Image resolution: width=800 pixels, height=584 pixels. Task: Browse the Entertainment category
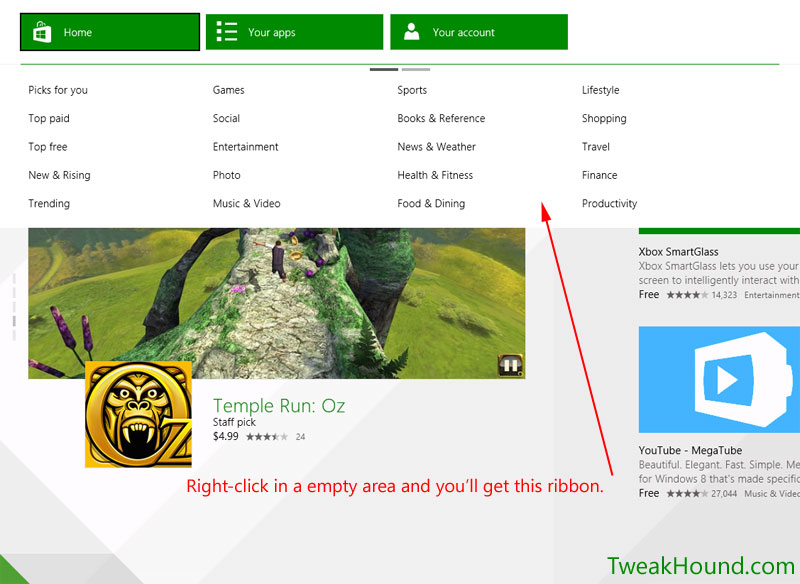[245, 147]
